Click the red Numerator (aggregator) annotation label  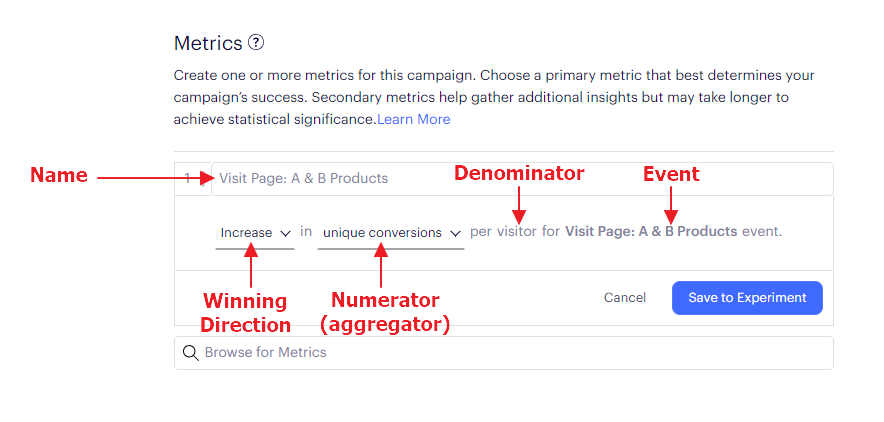(385, 312)
